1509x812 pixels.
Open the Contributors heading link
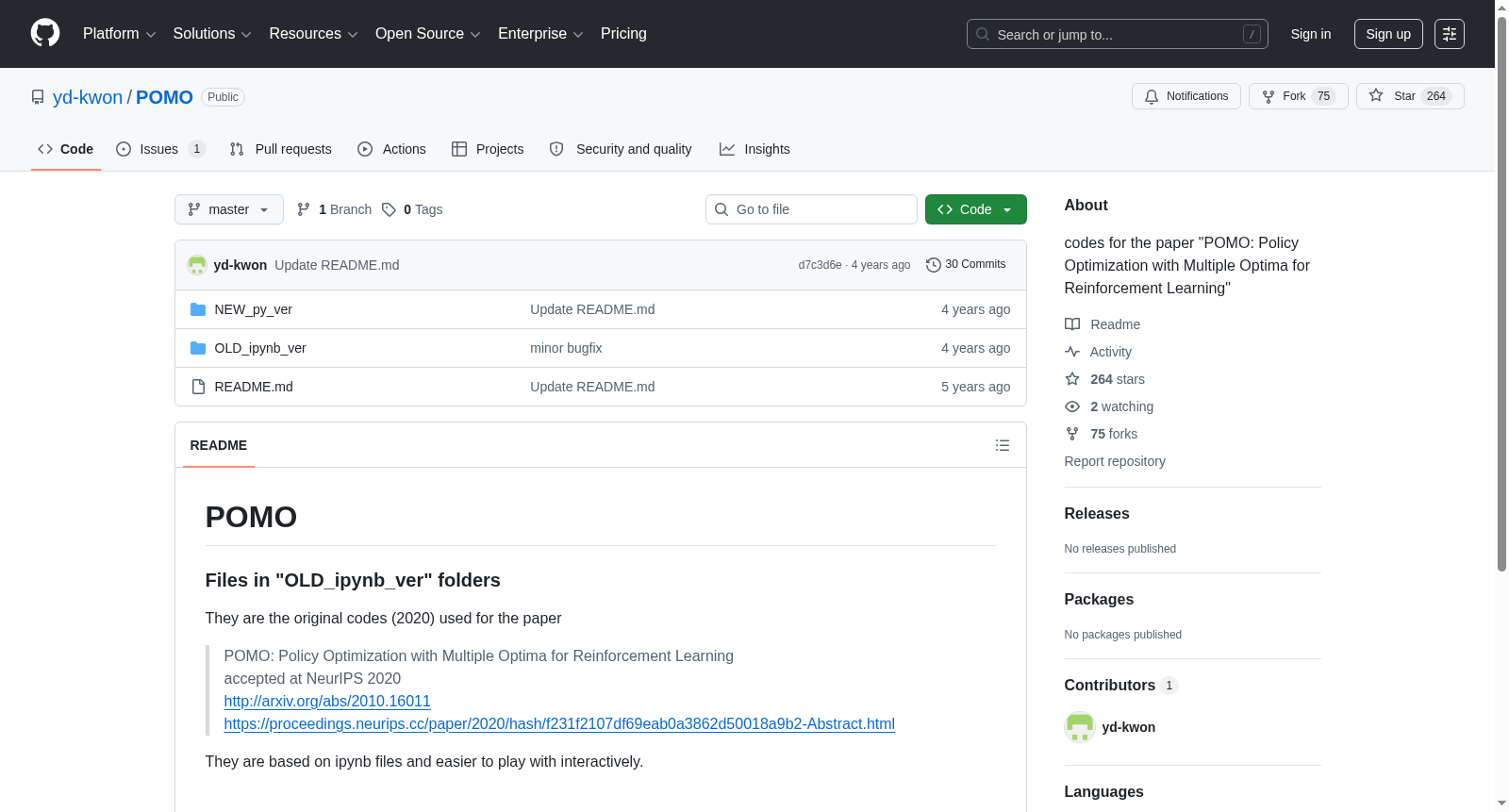tap(1121, 686)
